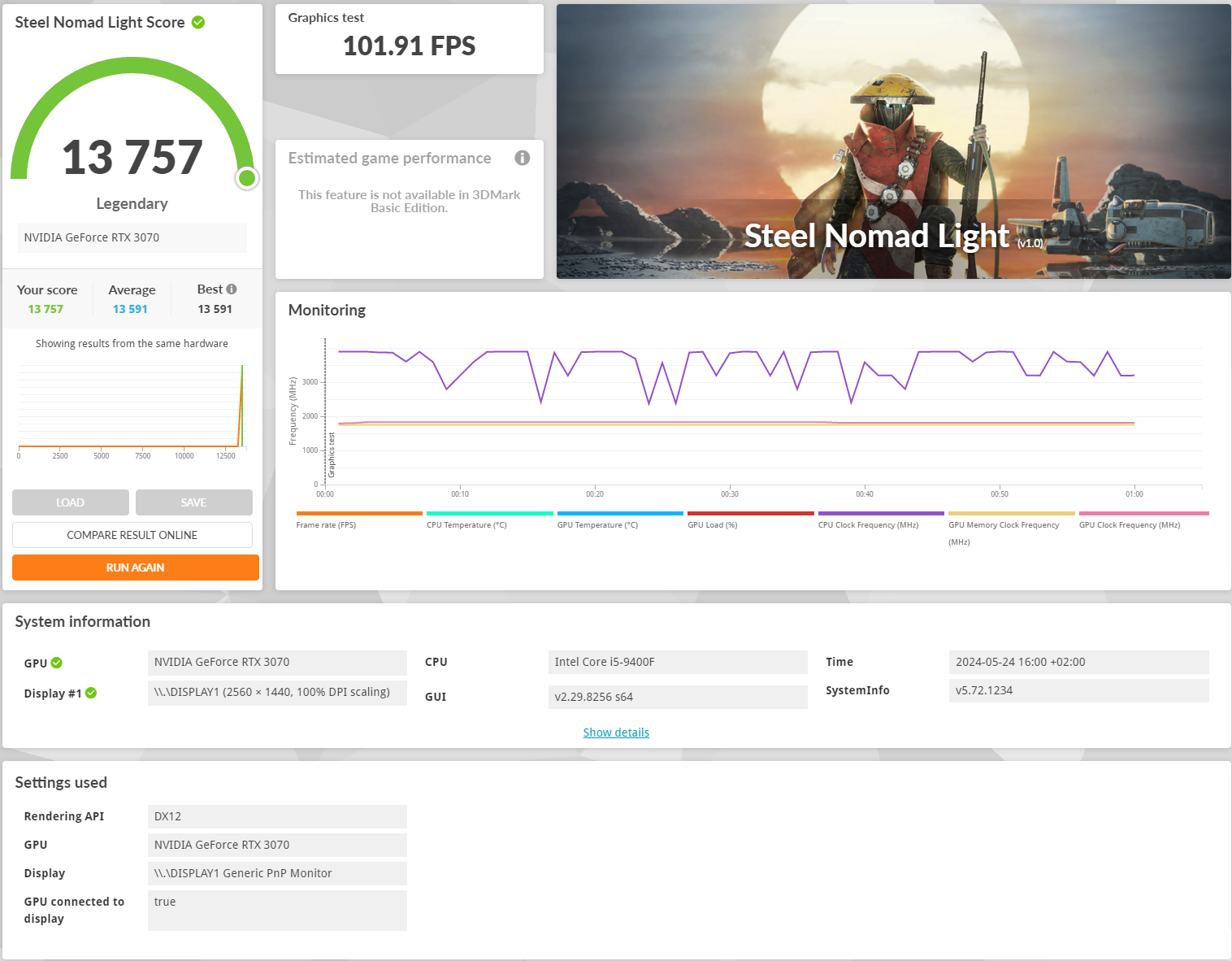Click the blue 13 591 Average score

point(130,309)
